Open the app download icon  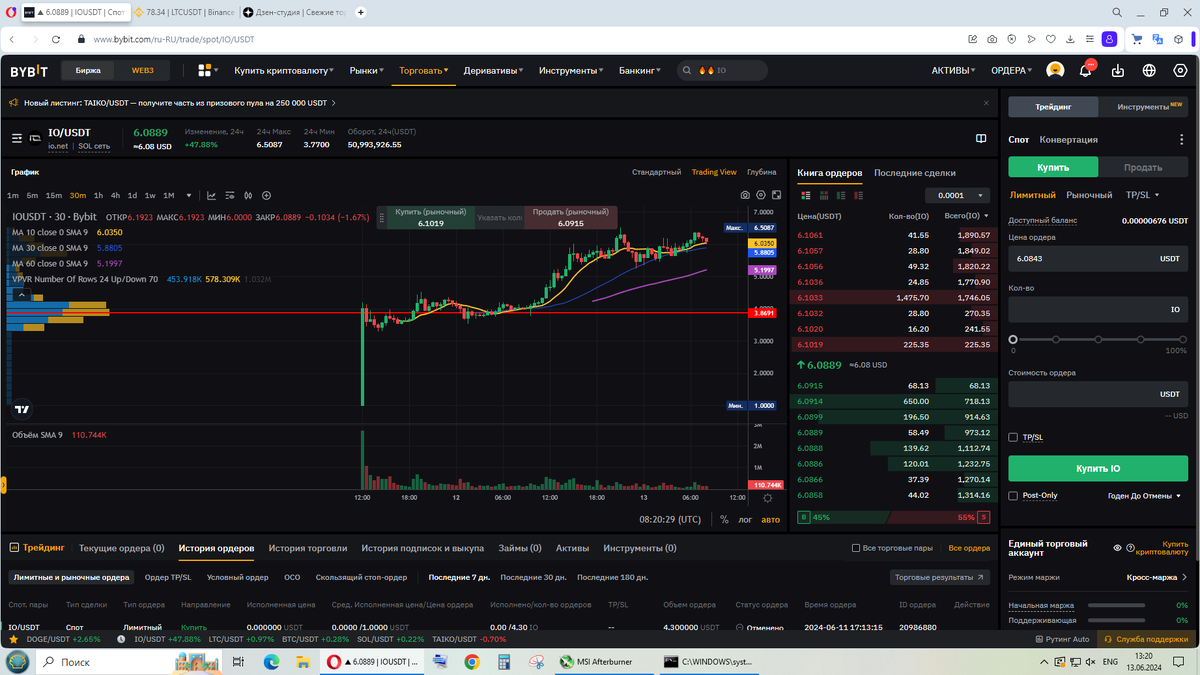[1118, 71]
